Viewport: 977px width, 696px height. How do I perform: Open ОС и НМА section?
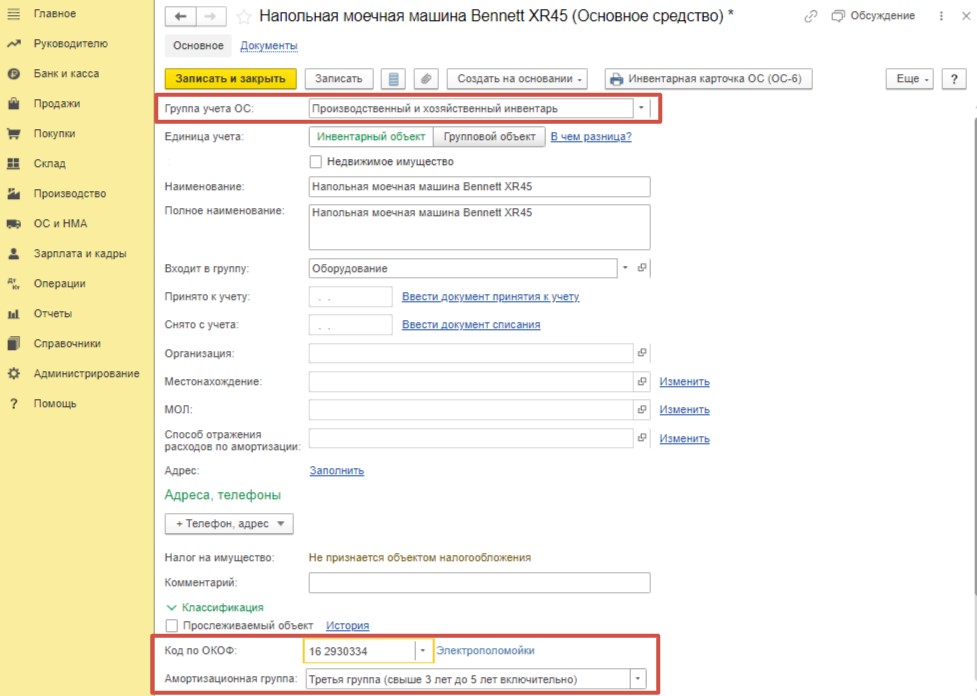[x=60, y=223]
